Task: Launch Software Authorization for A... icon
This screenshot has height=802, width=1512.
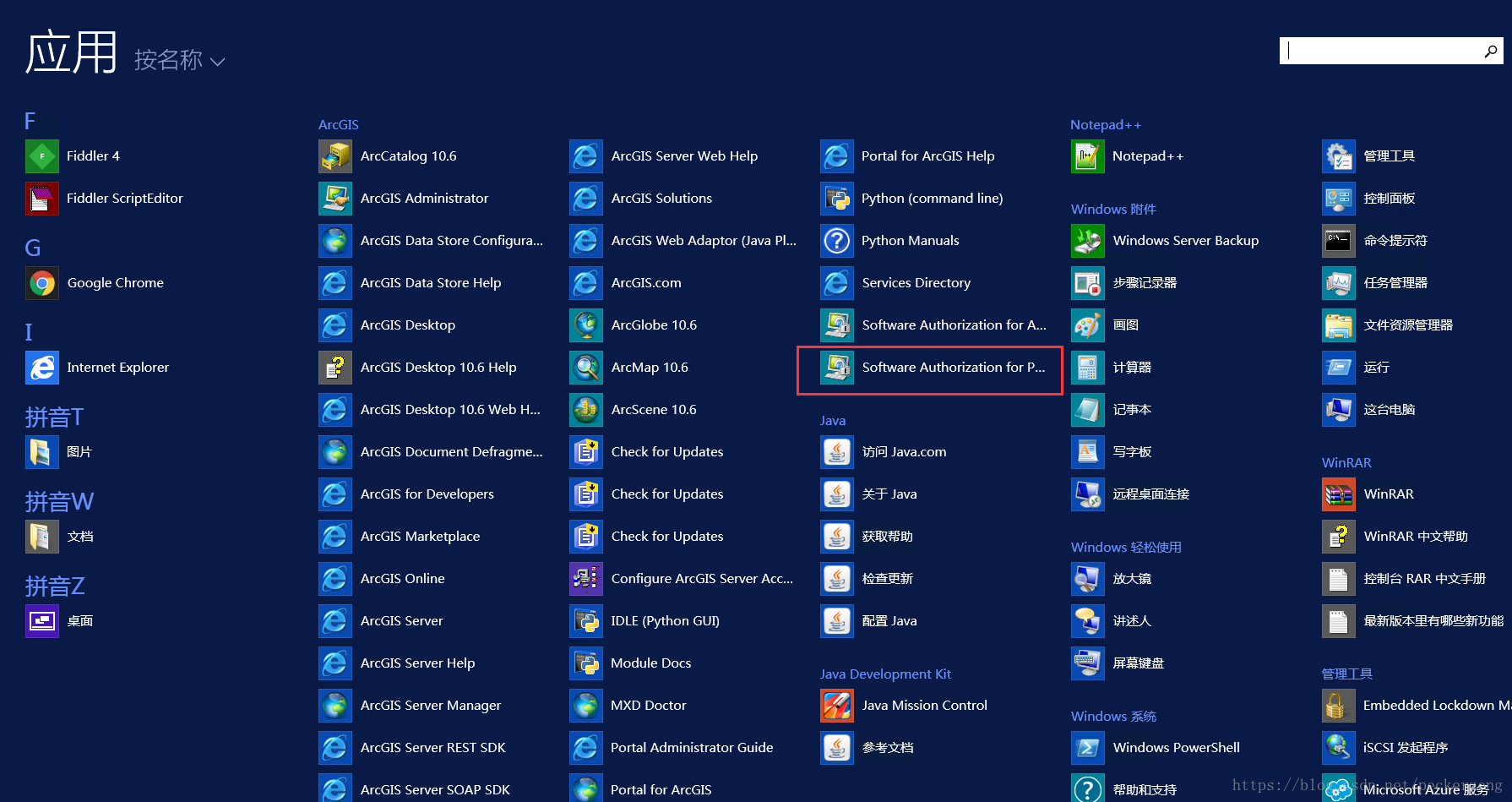Action: [837, 325]
